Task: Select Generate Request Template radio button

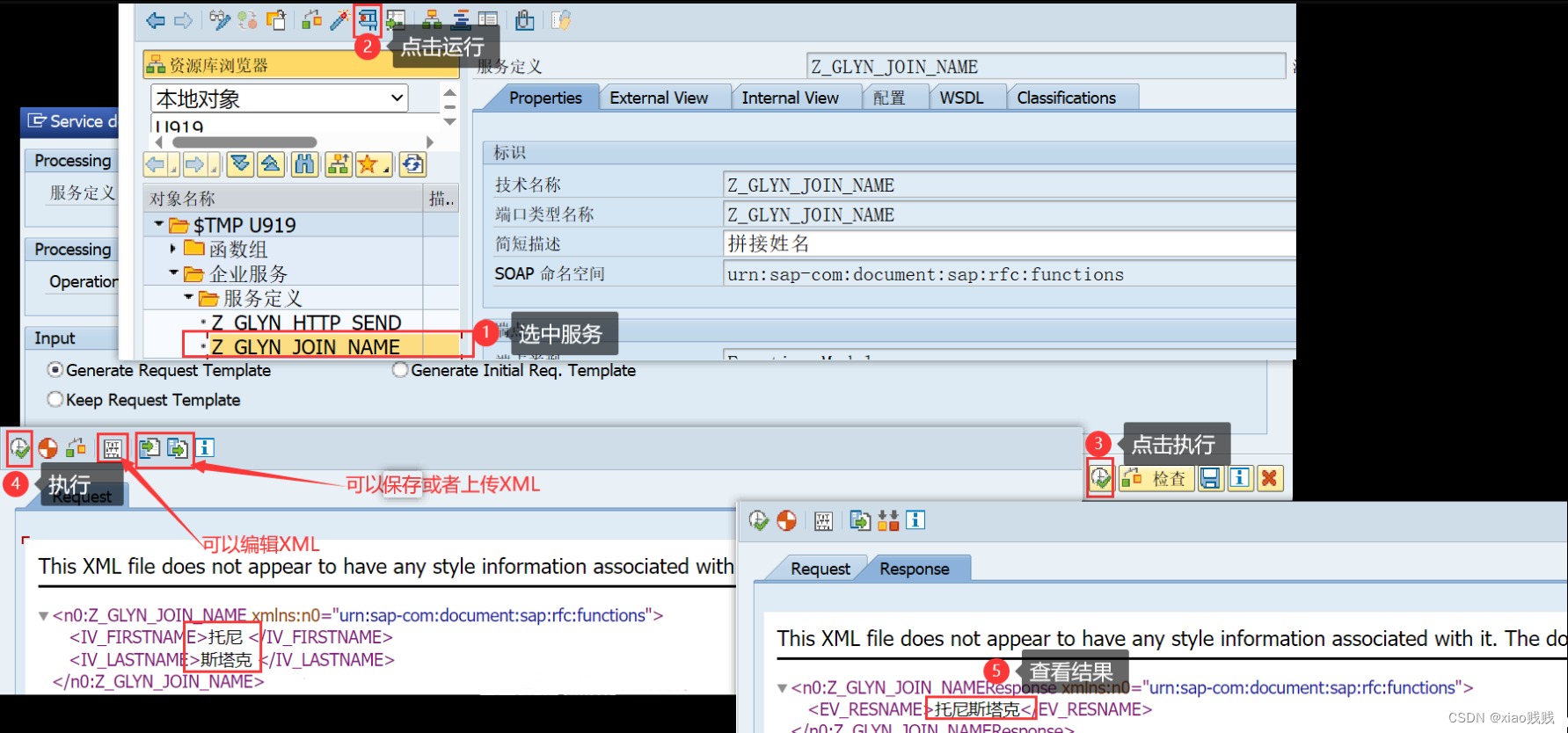Action: (x=55, y=370)
